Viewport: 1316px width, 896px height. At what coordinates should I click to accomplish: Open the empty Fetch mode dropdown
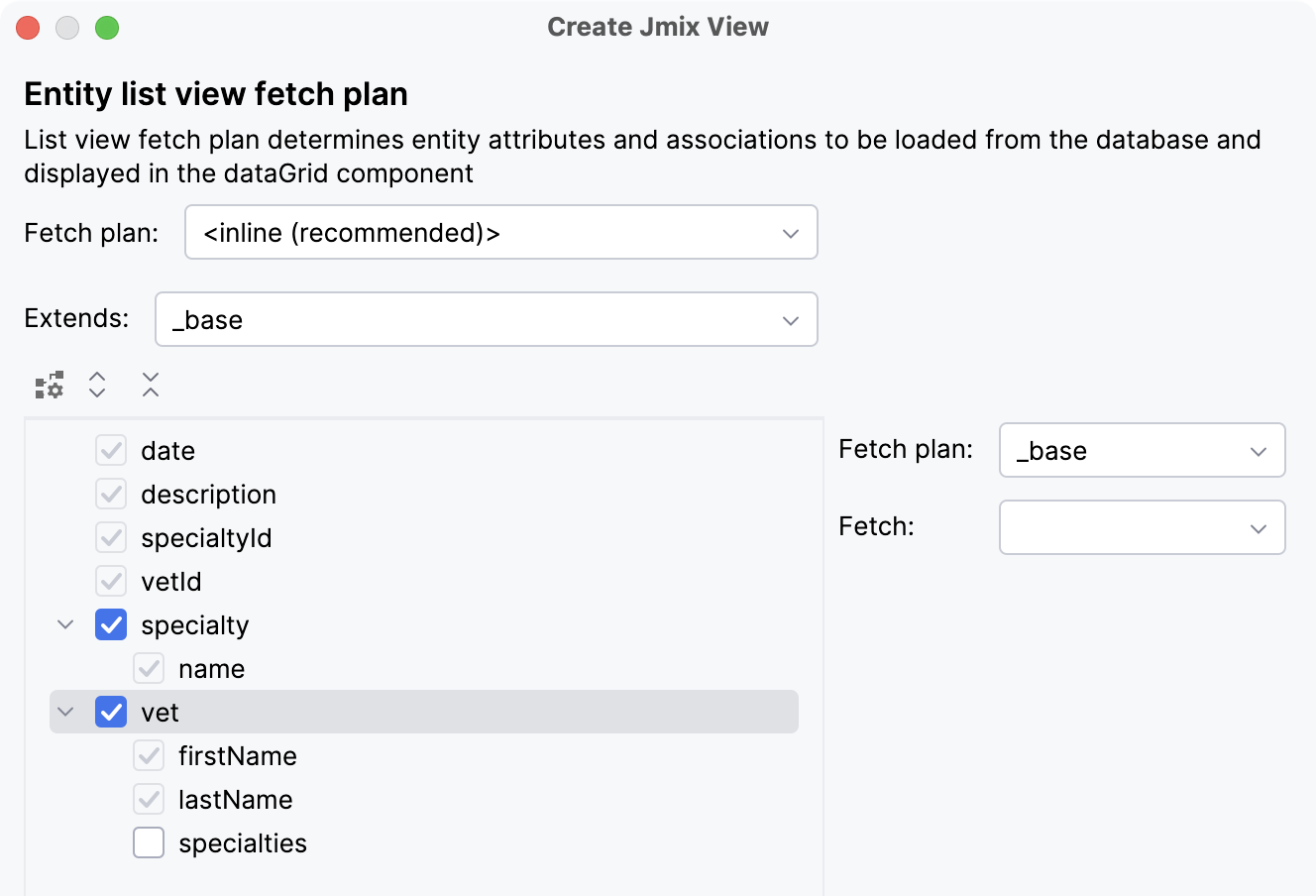point(1142,527)
